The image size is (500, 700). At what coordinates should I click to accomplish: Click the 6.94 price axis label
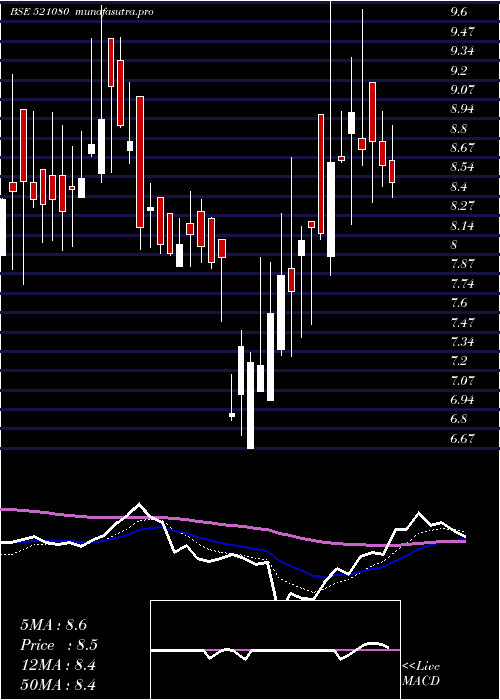(x=462, y=400)
